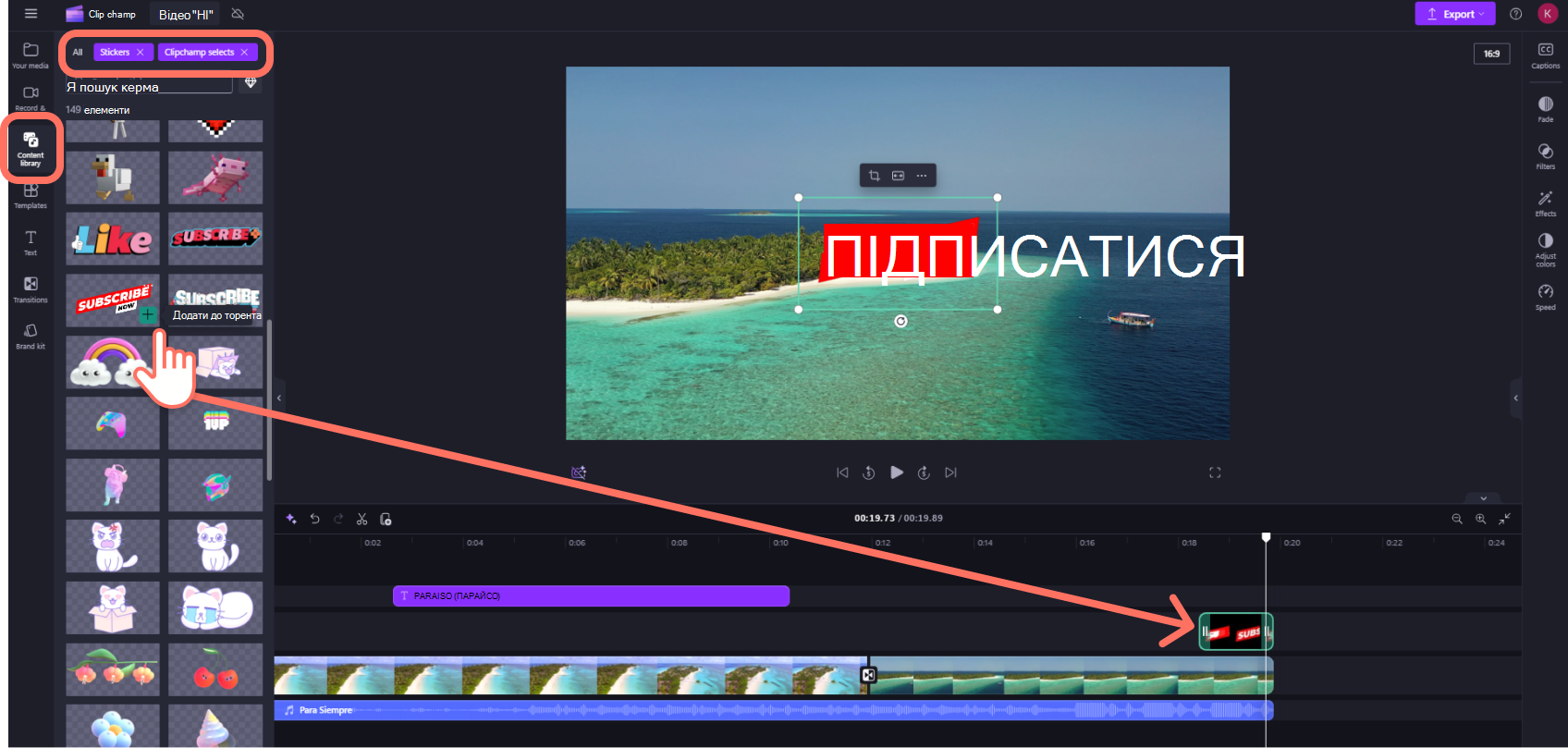
Task: Open the Transitions panel
Action: [31, 290]
